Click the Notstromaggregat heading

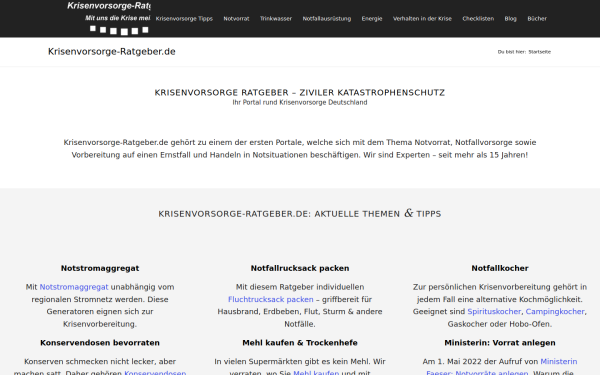point(100,268)
